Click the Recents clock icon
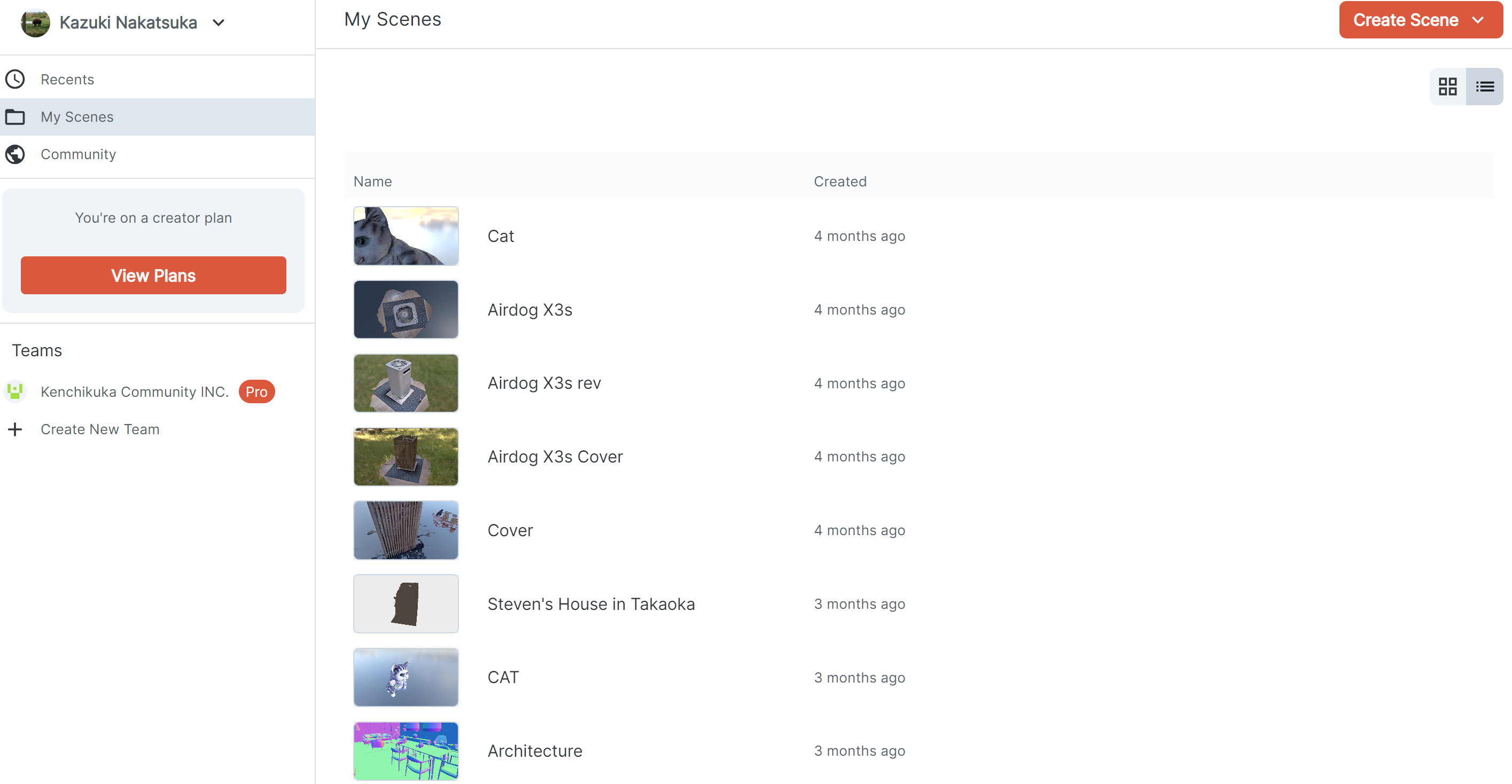Viewport: 1512px width, 784px height. [15, 79]
